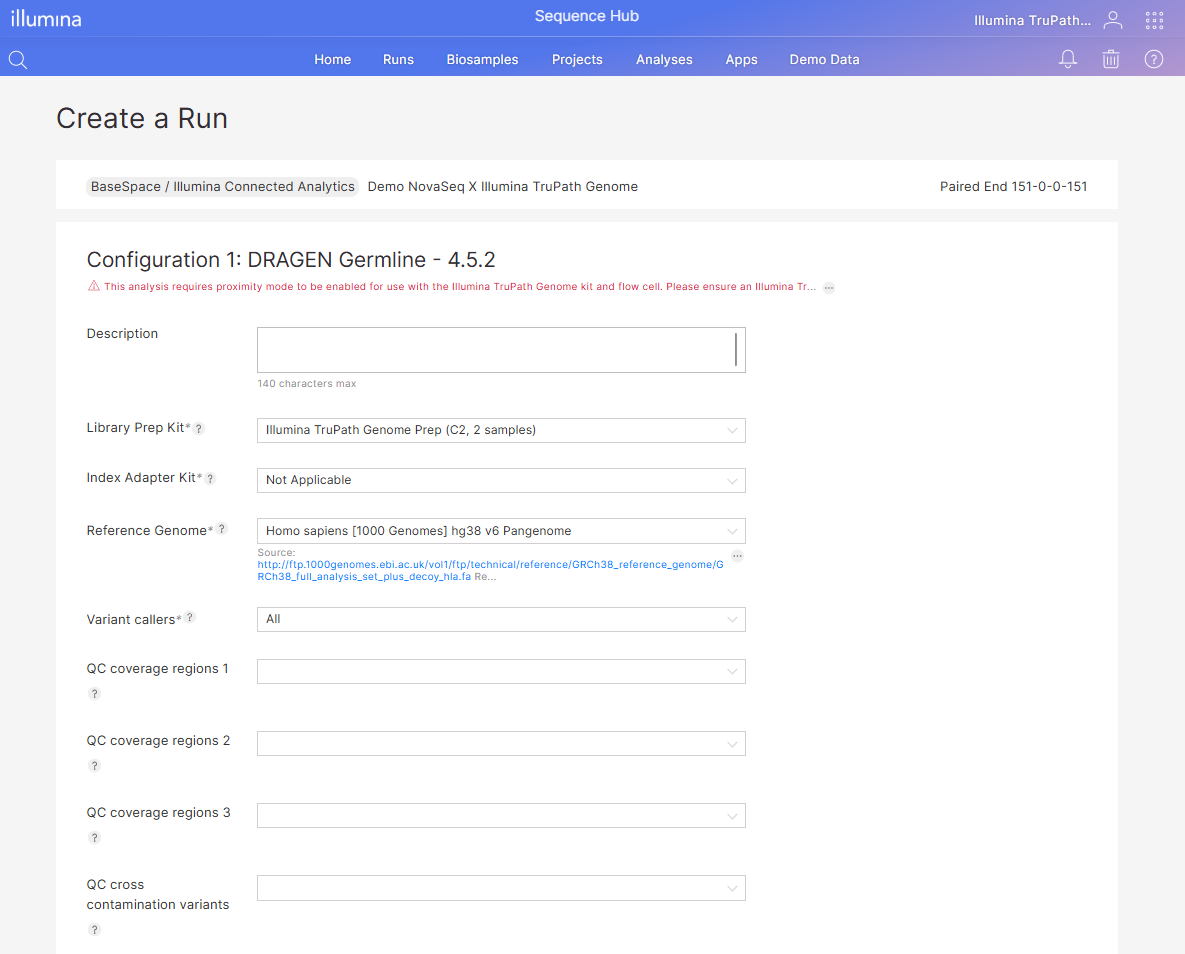Click the search magnifier icon
The height and width of the screenshot is (954, 1185).
click(x=18, y=60)
